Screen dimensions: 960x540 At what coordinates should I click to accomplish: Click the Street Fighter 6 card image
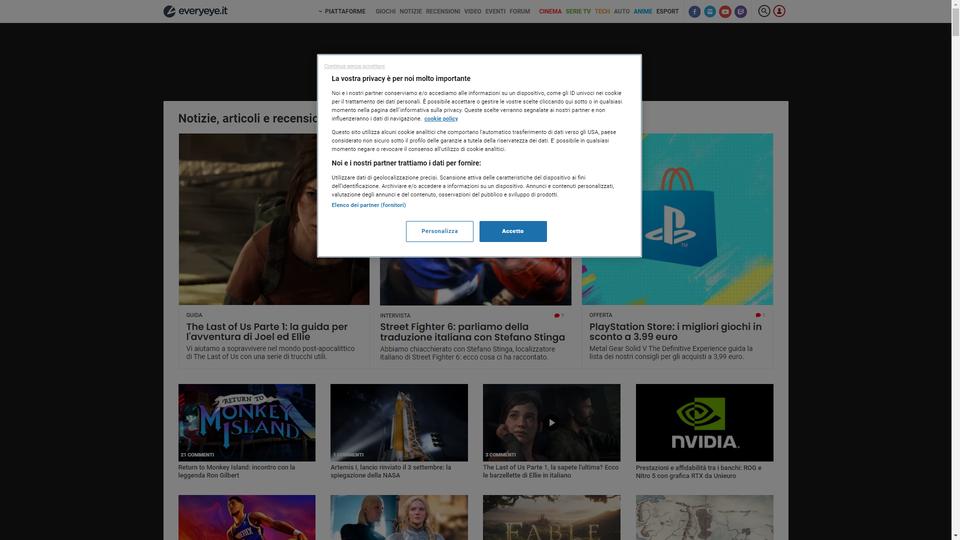[x=475, y=281]
